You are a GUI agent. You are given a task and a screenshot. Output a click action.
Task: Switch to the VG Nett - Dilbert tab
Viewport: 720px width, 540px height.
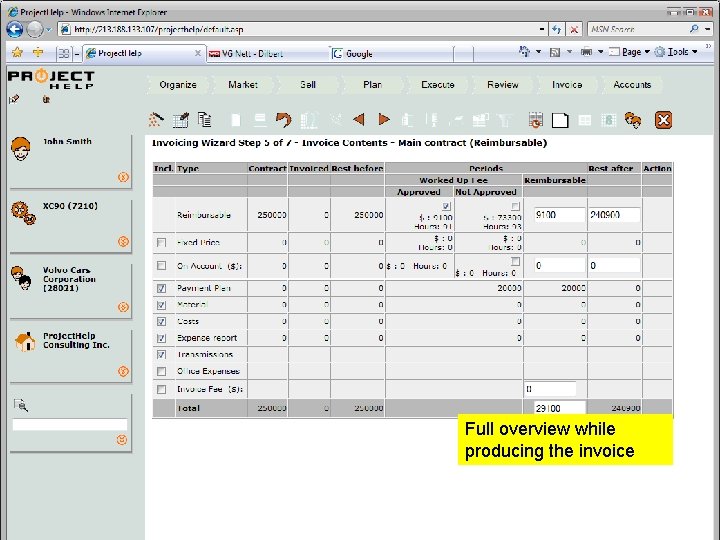[x=267, y=53]
